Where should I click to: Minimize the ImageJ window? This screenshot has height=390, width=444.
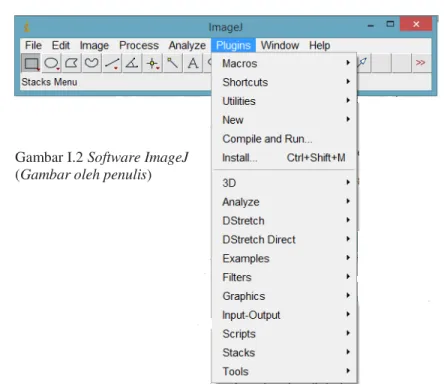tap(371, 25)
